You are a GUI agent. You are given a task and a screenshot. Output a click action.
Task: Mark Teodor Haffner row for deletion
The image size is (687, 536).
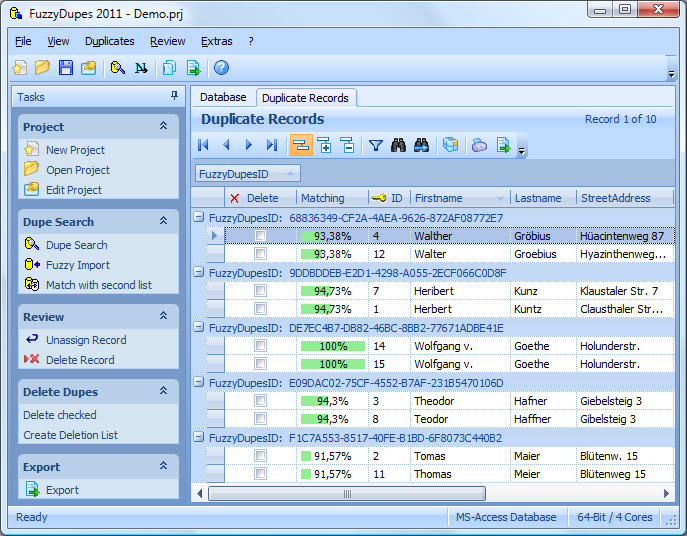(260, 419)
